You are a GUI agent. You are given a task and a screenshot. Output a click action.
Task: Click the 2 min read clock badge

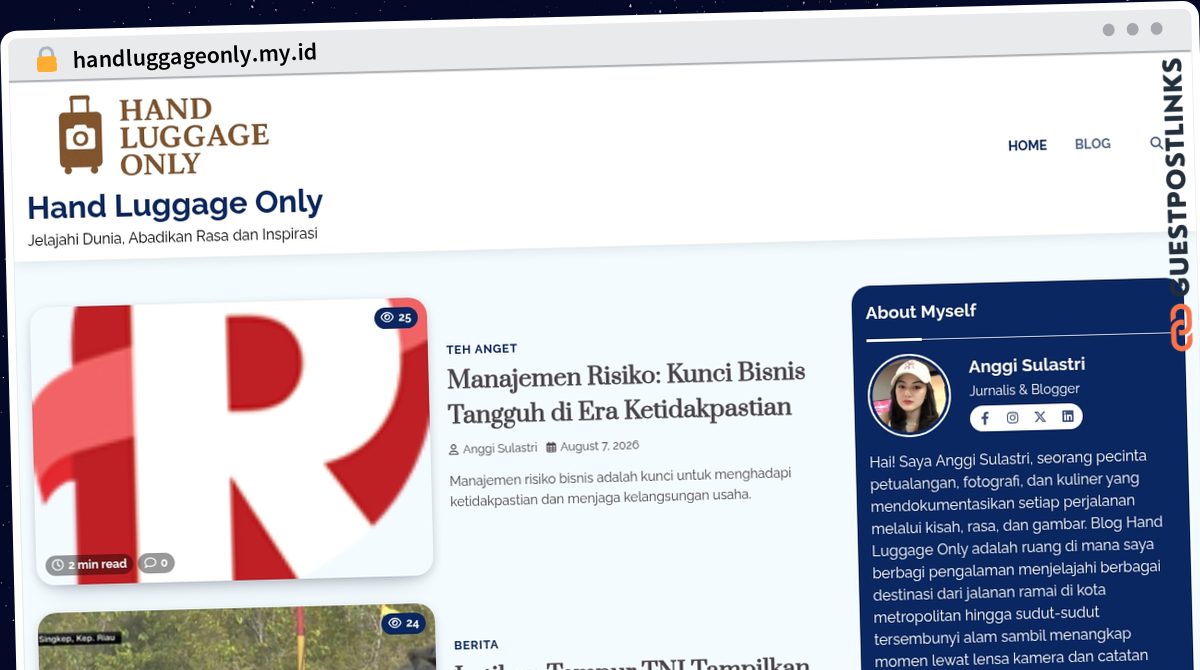(89, 565)
